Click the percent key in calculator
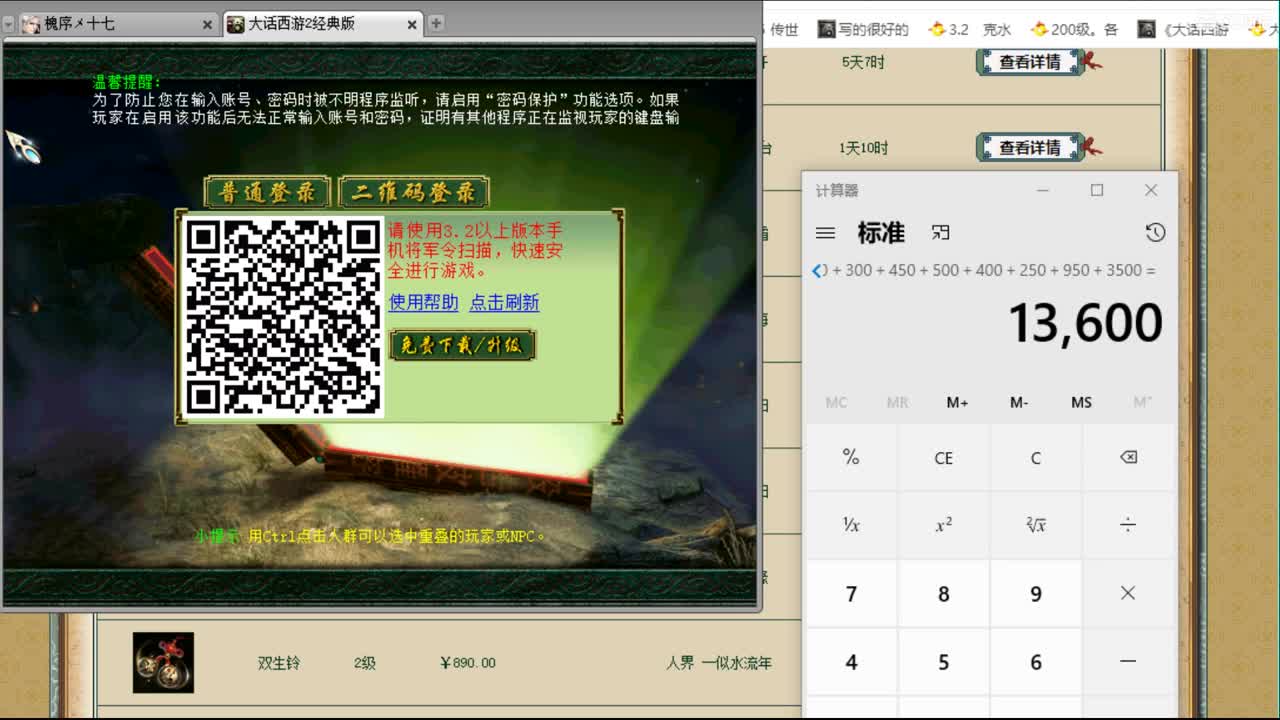1280x720 pixels. click(x=851, y=457)
